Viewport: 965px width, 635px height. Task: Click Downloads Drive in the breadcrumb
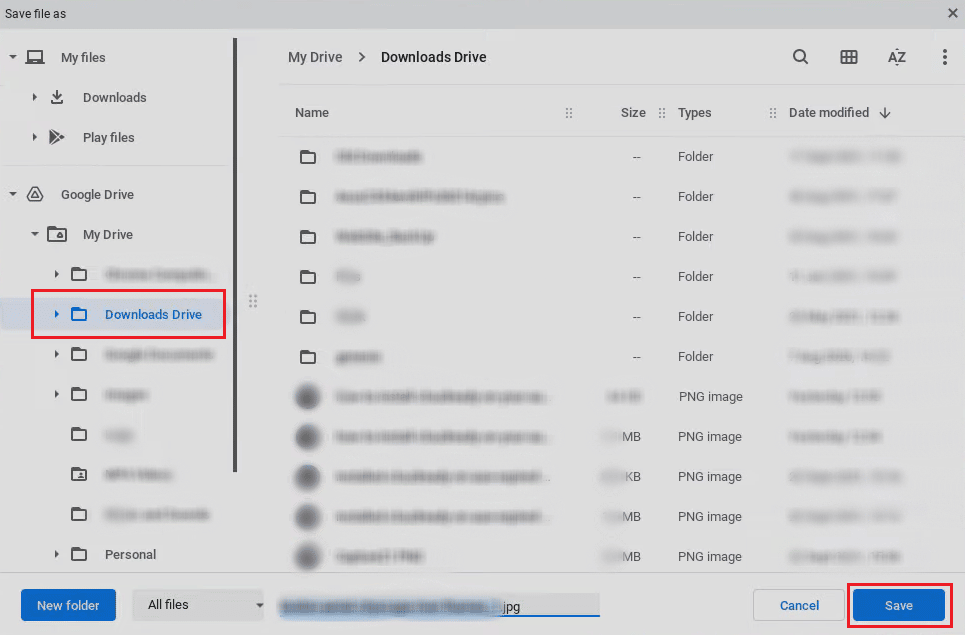point(433,57)
